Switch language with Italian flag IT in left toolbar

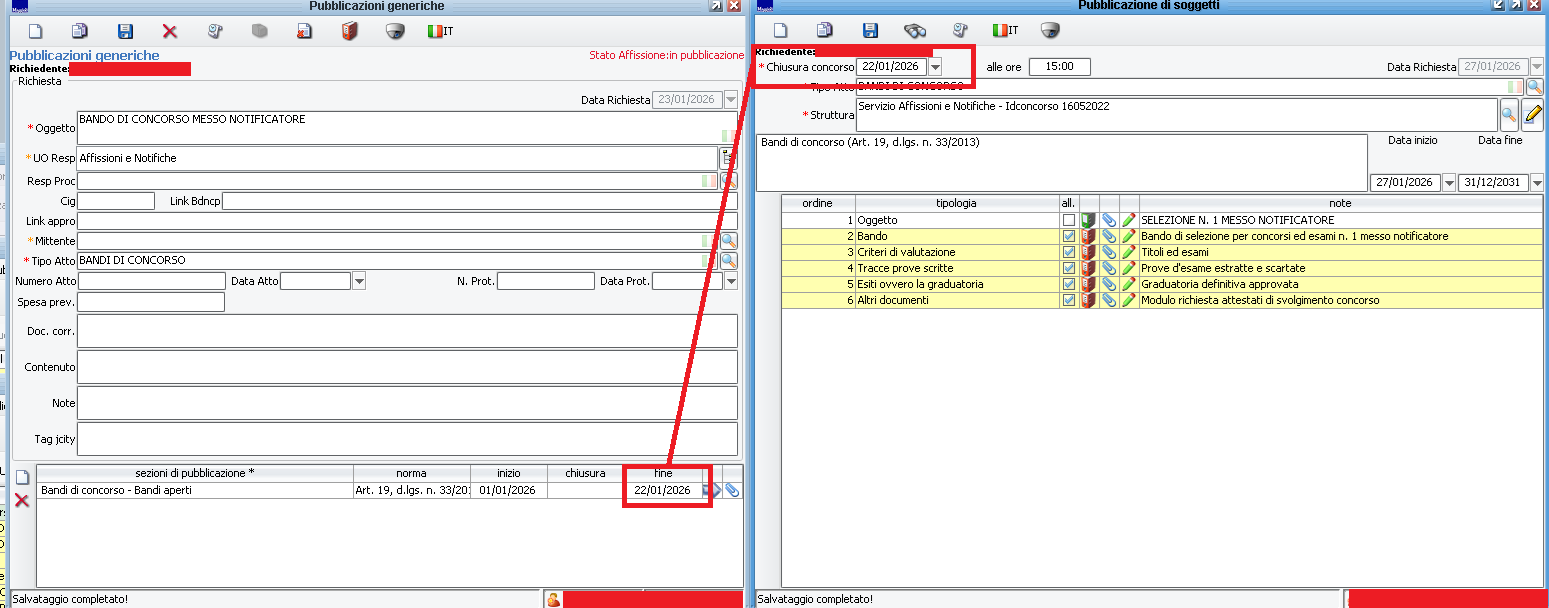pos(439,31)
